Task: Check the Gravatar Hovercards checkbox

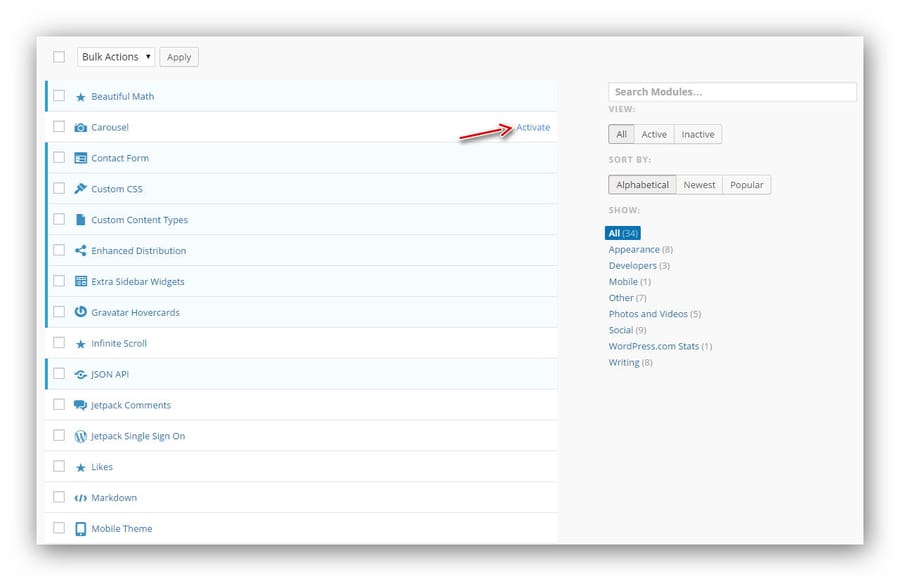Action: coord(59,312)
